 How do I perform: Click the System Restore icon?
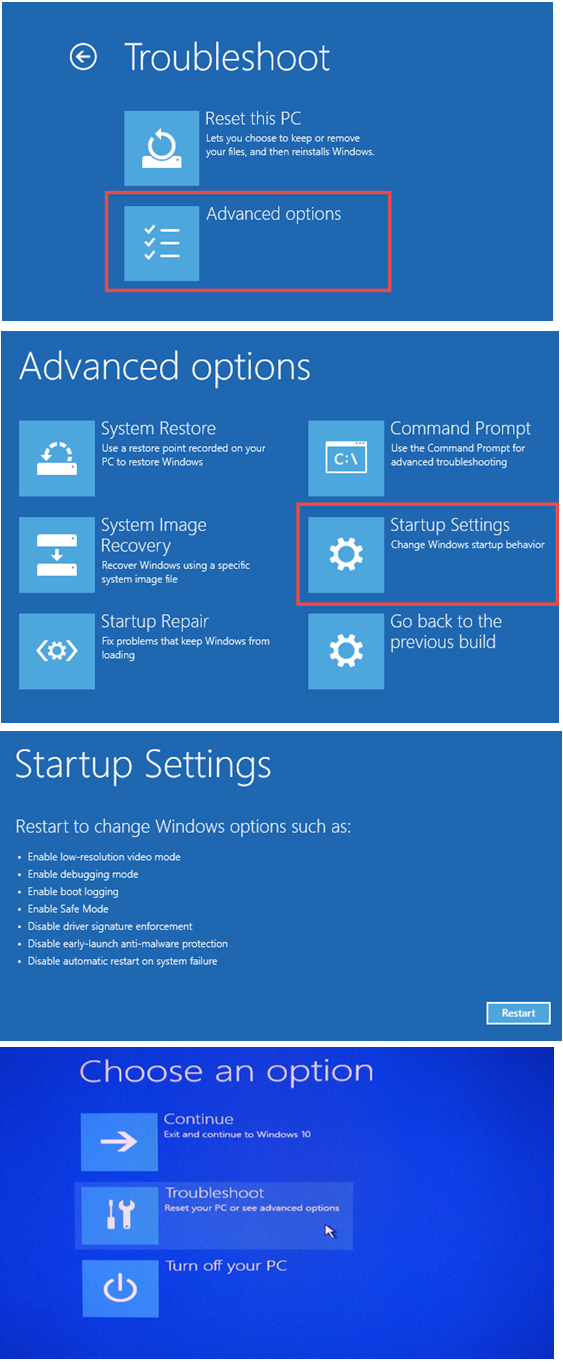click(57, 458)
